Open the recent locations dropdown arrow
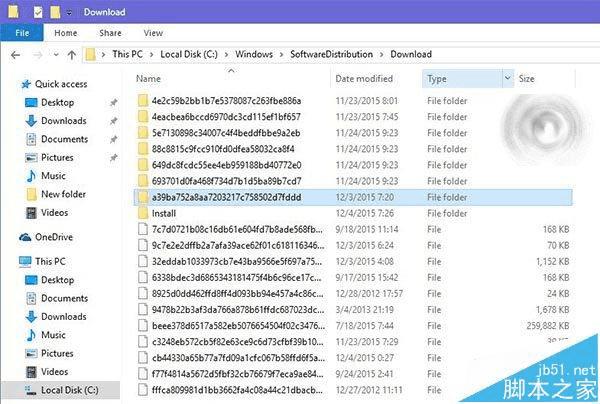 [56, 55]
